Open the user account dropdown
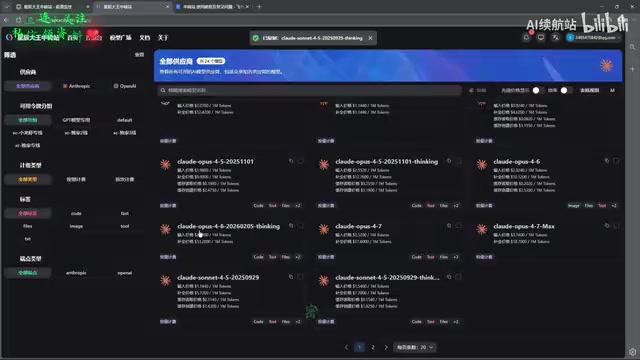640x360 pixels. [594, 38]
